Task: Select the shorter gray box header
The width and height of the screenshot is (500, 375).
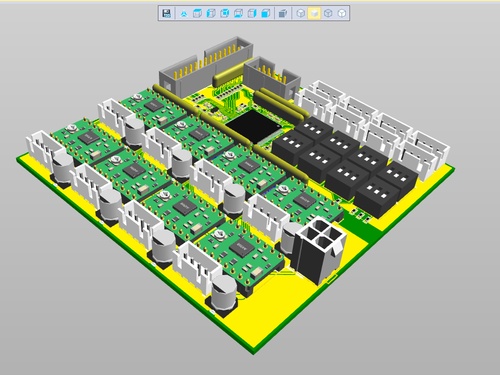Action: 271,77
